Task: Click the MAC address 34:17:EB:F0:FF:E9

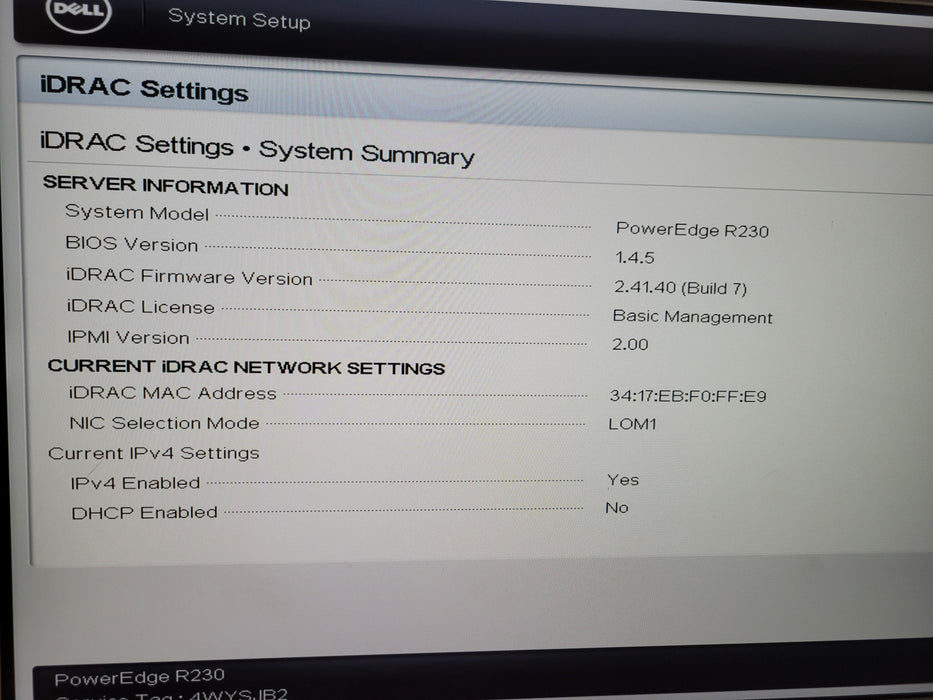Action: pyautogui.click(x=688, y=396)
